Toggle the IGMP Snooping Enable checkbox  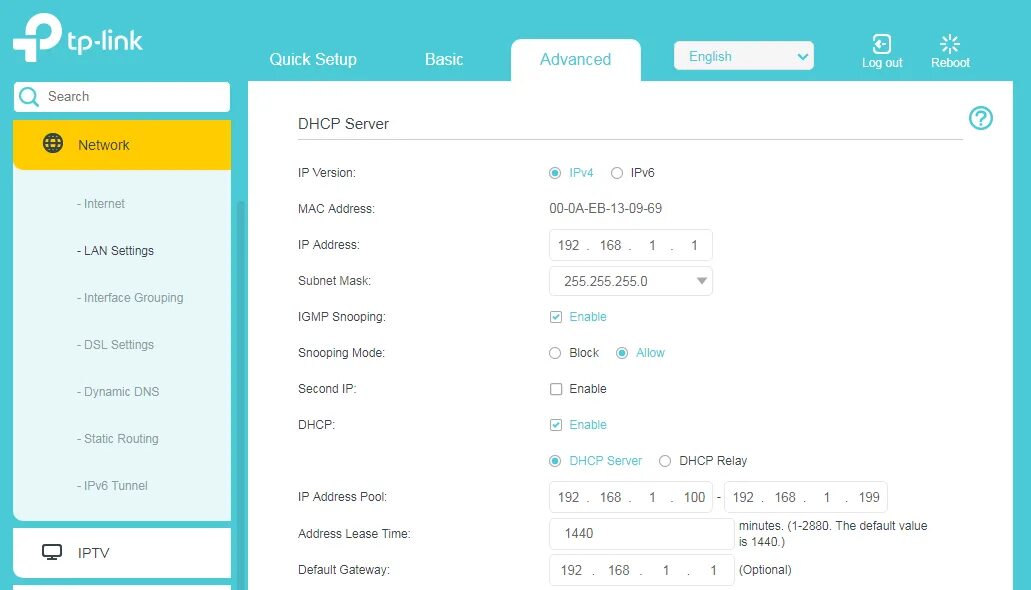coord(556,317)
